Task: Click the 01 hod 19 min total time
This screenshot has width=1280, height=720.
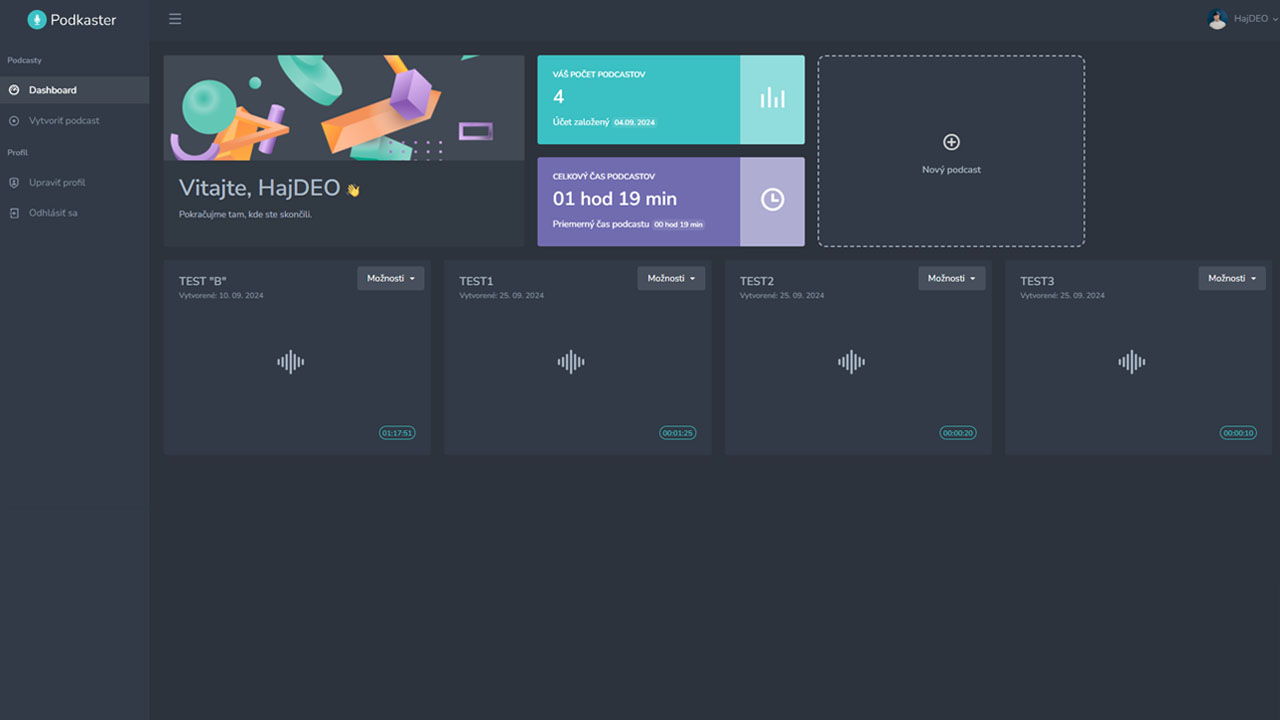Action: [x=615, y=199]
